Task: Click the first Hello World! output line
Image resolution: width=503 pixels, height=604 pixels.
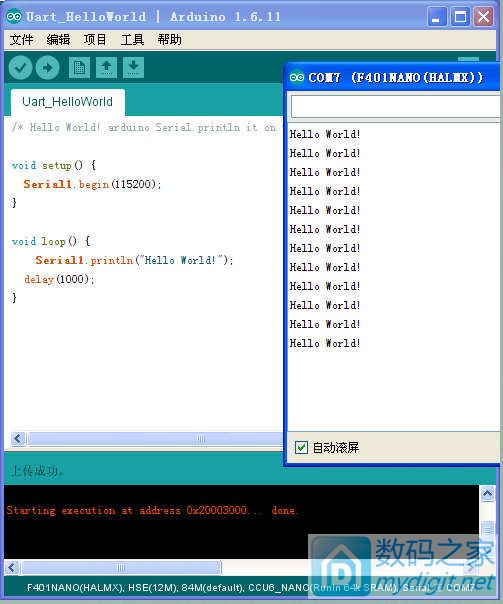Action: pos(325,134)
